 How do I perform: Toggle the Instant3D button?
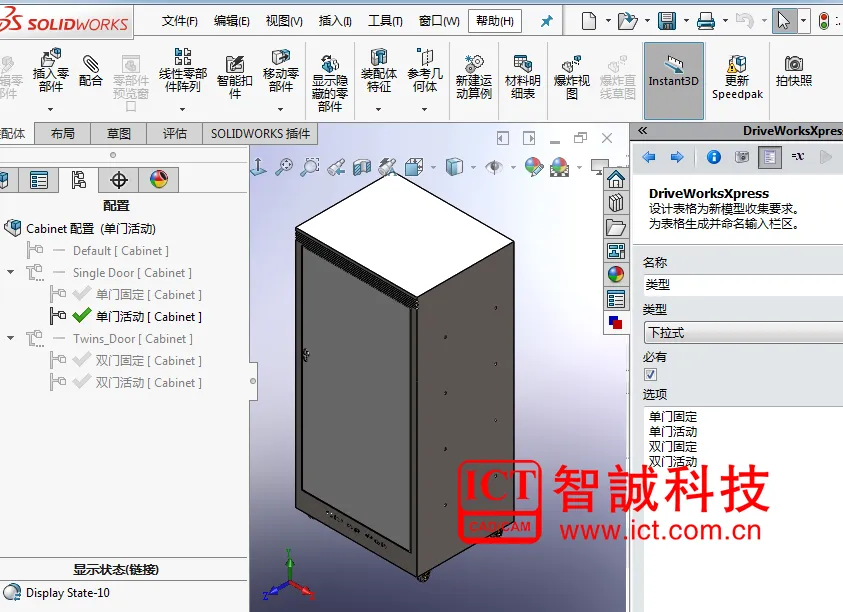point(674,81)
